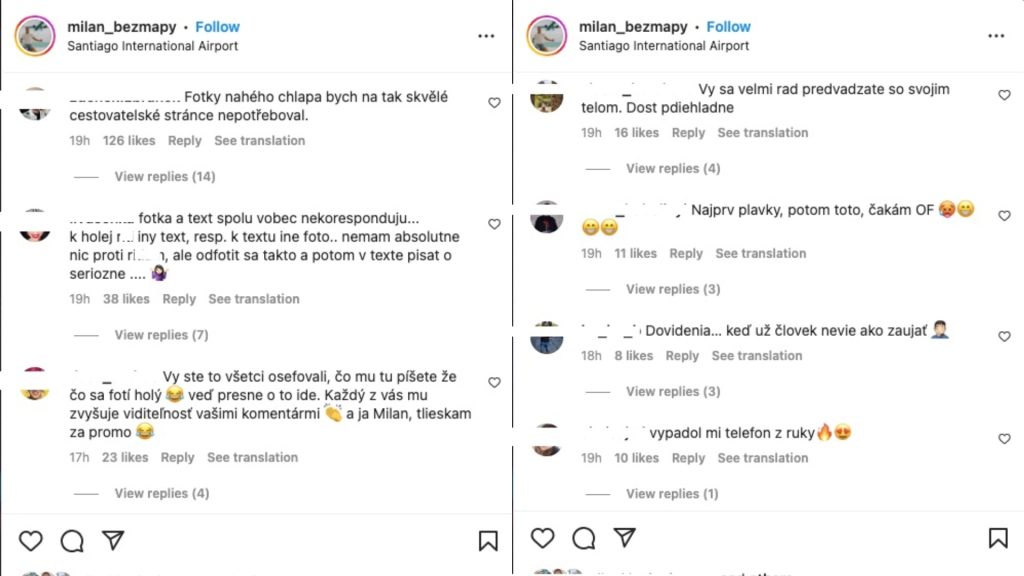
Task: Reply to the comment with 126 likes
Action: (185, 141)
